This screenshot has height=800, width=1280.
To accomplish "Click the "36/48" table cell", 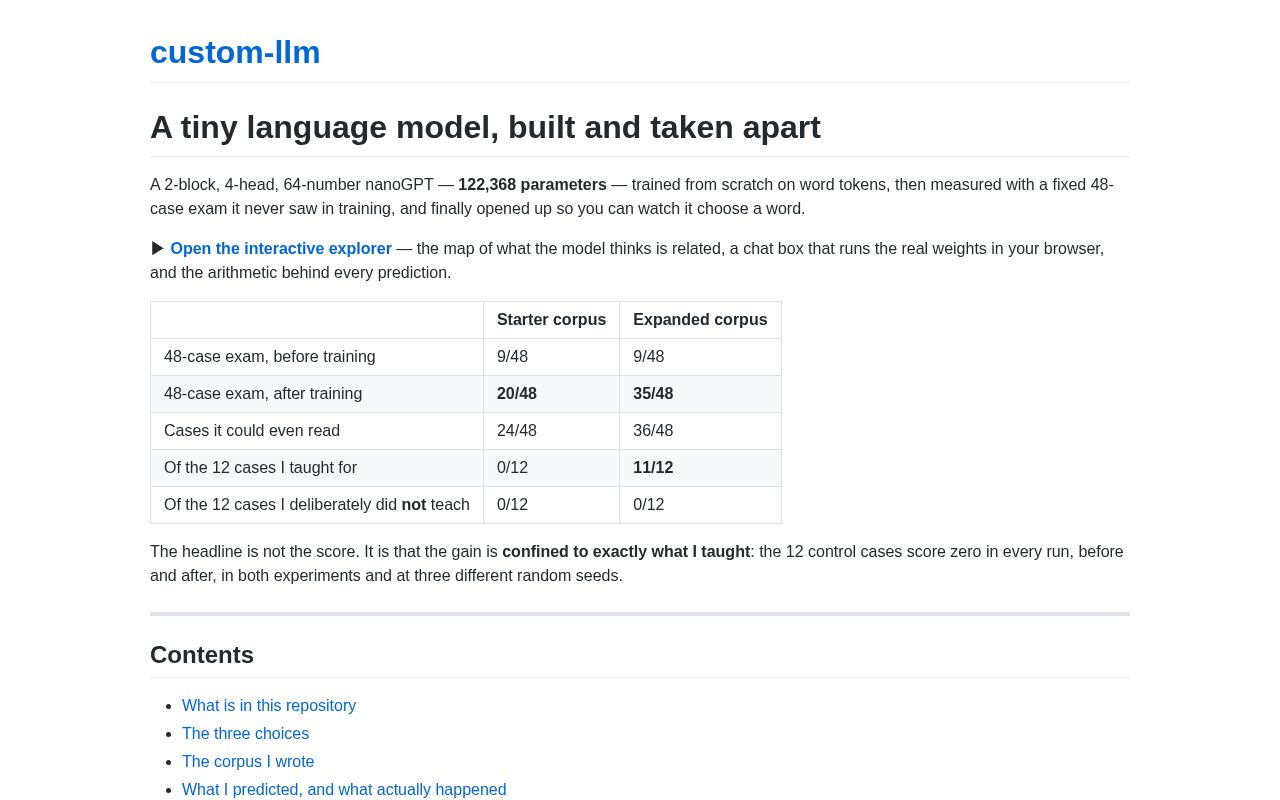I will coord(700,431).
